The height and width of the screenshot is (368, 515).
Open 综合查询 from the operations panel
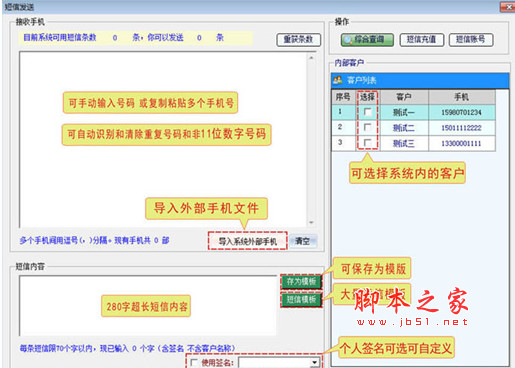(367, 40)
